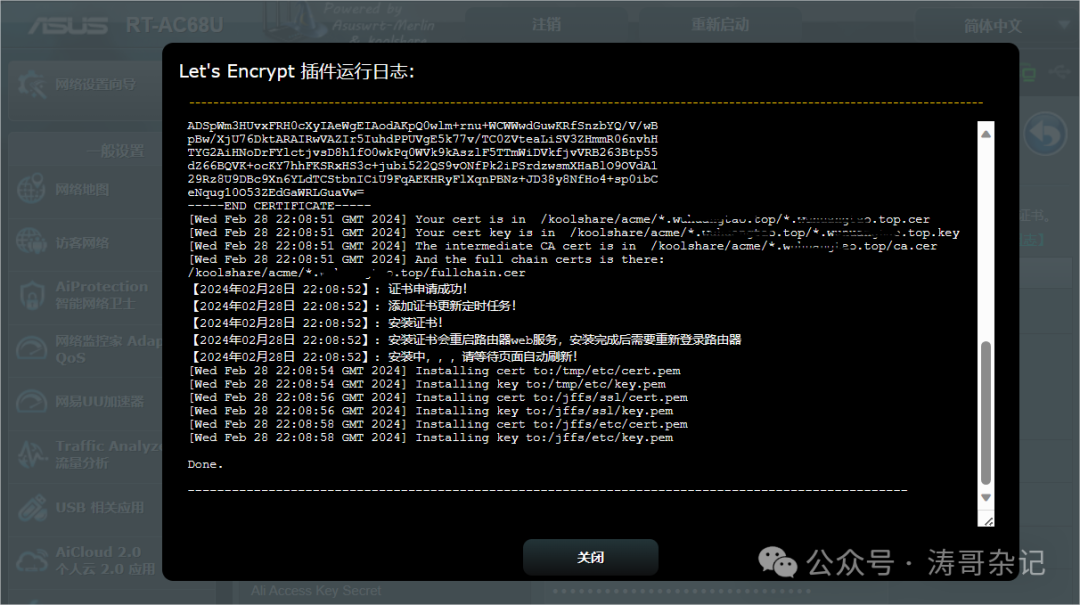
Task: Click the log scrollbar down arrow
Action: tap(986, 497)
